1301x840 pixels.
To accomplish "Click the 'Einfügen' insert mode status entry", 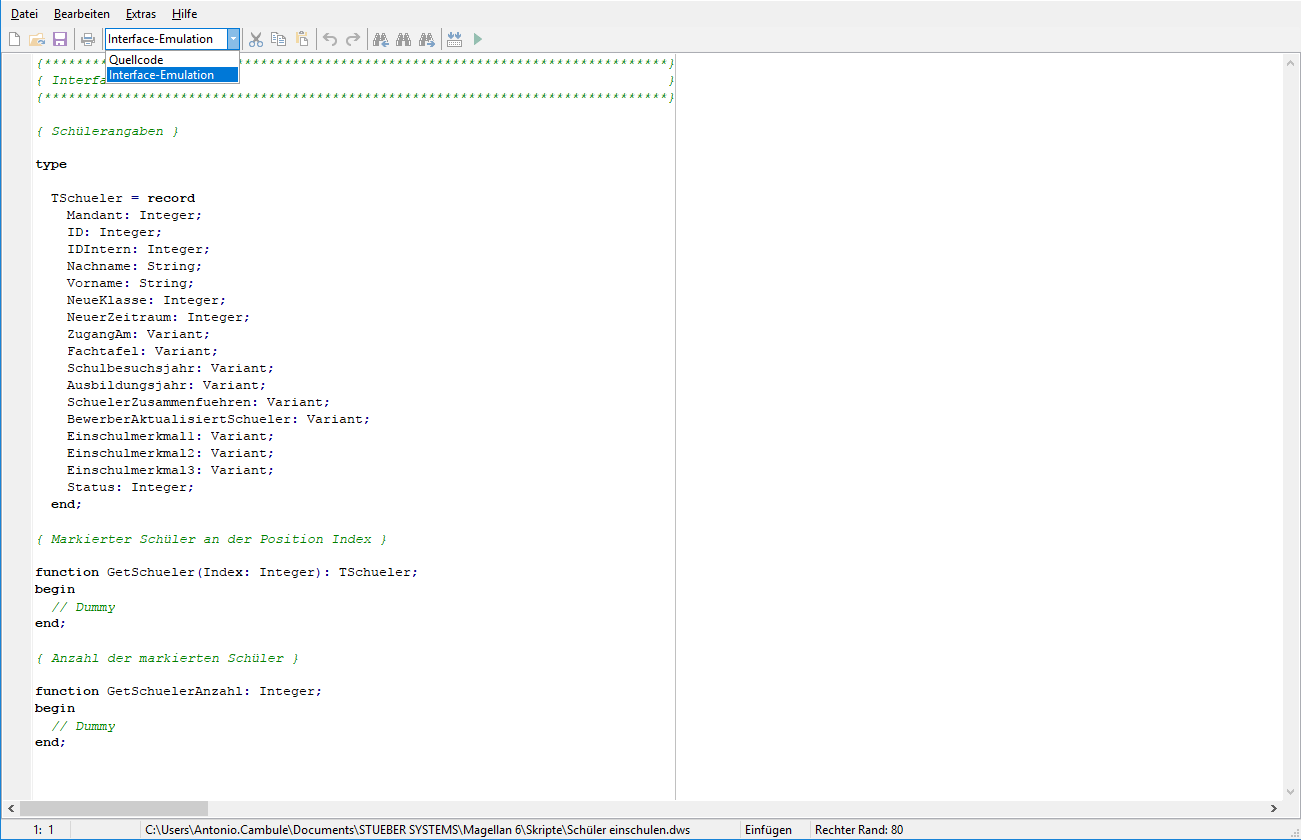I will [x=768, y=830].
